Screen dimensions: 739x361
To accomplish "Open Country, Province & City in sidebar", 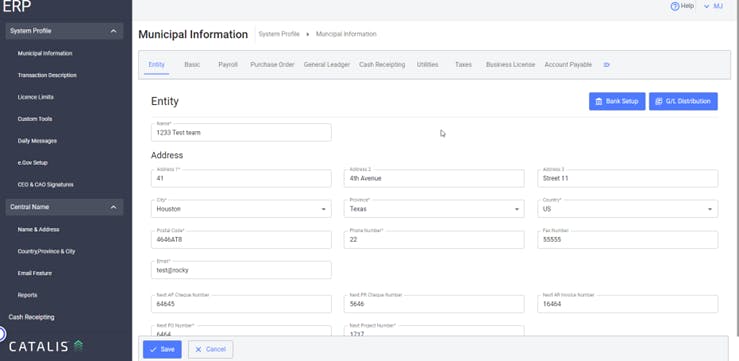I will point(46,252).
